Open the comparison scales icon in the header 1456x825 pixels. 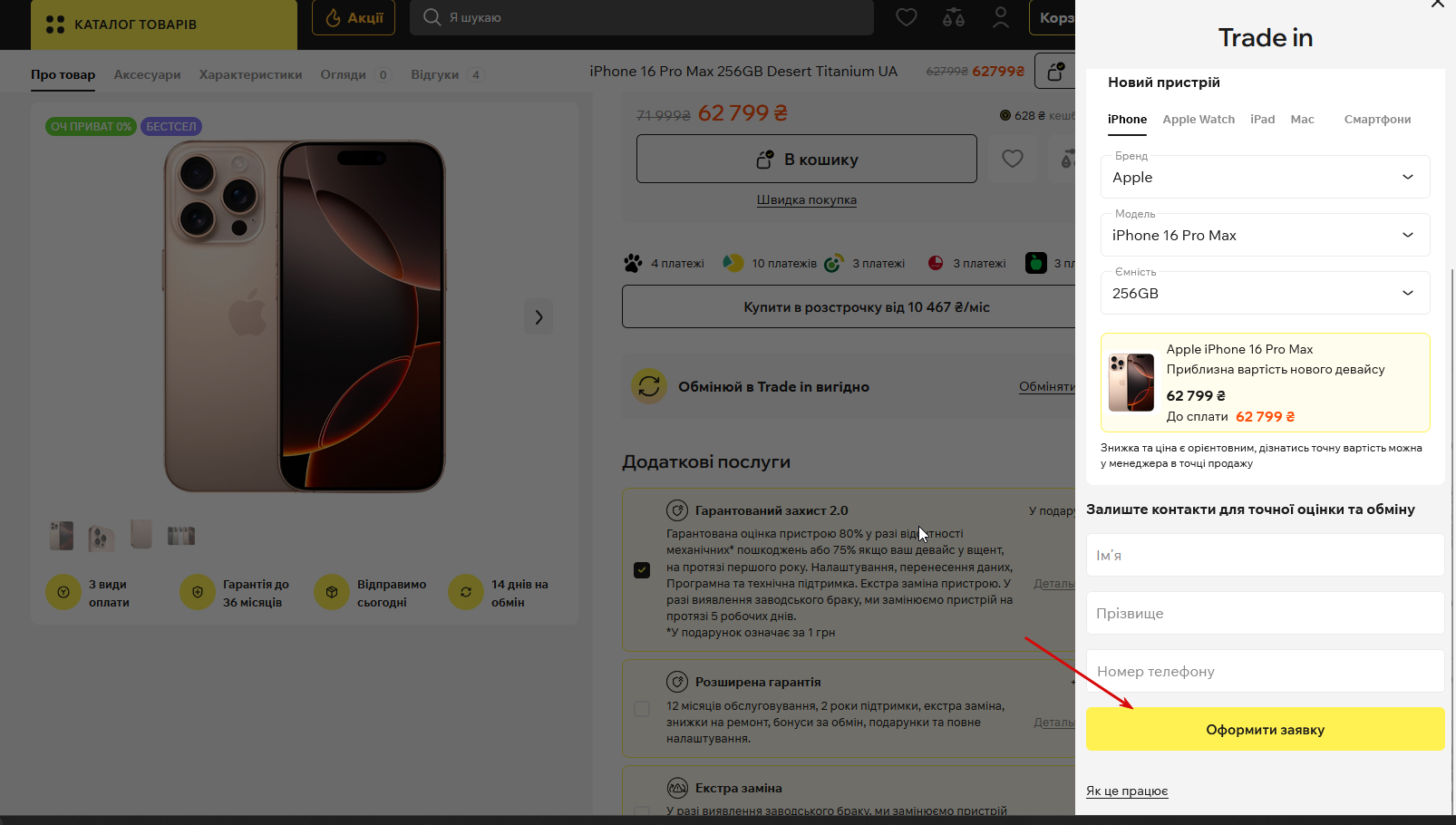[954, 17]
